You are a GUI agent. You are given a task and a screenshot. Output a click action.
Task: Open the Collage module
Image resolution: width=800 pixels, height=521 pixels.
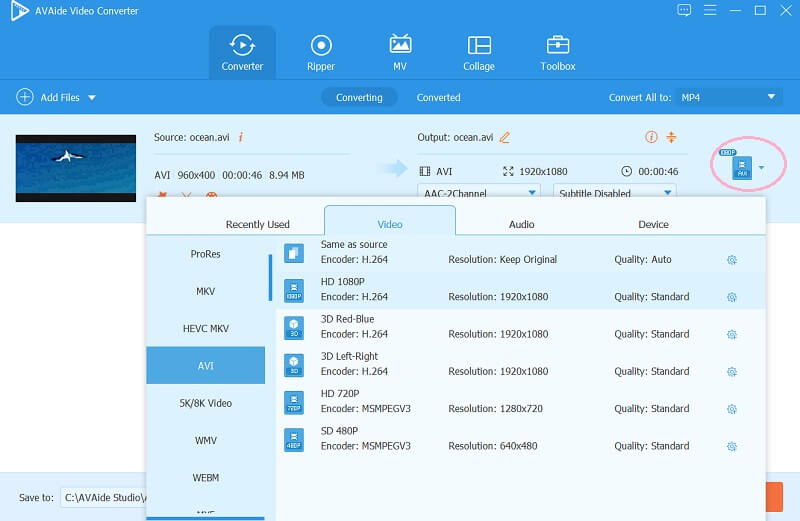pyautogui.click(x=478, y=52)
